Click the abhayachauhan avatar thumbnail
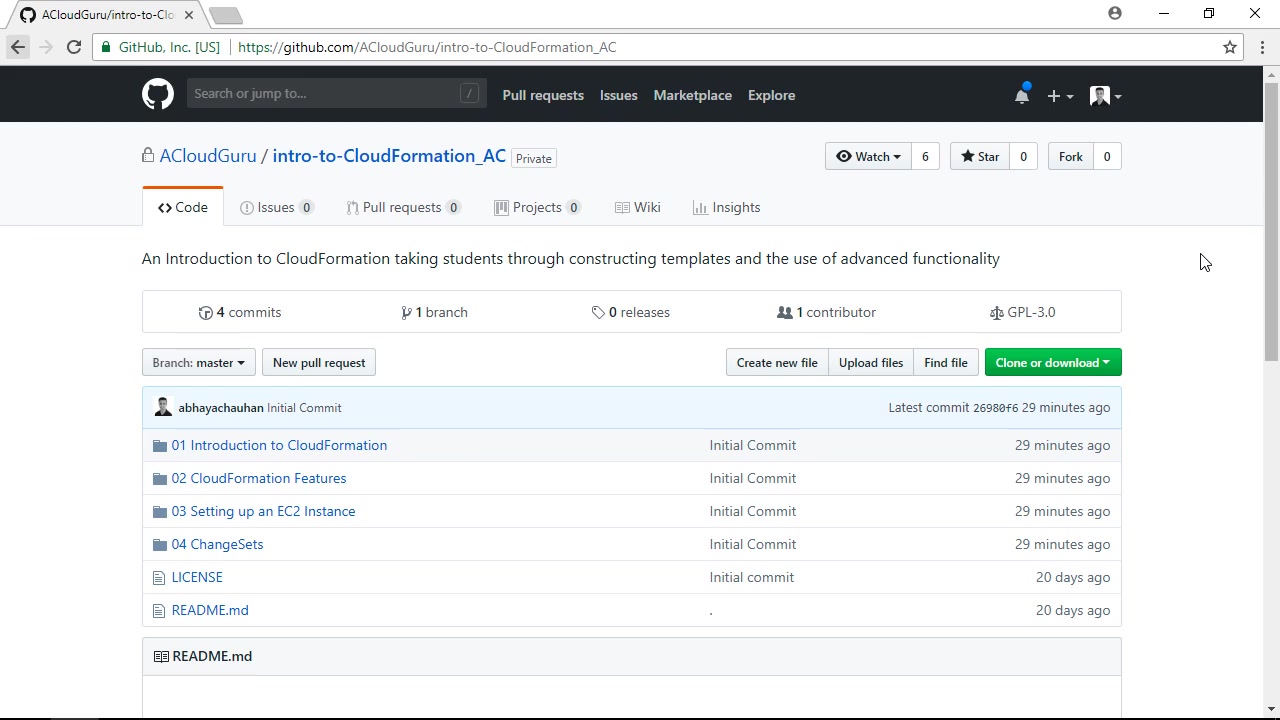Viewport: 1280px width, 720px height. (x=163, y=407)
